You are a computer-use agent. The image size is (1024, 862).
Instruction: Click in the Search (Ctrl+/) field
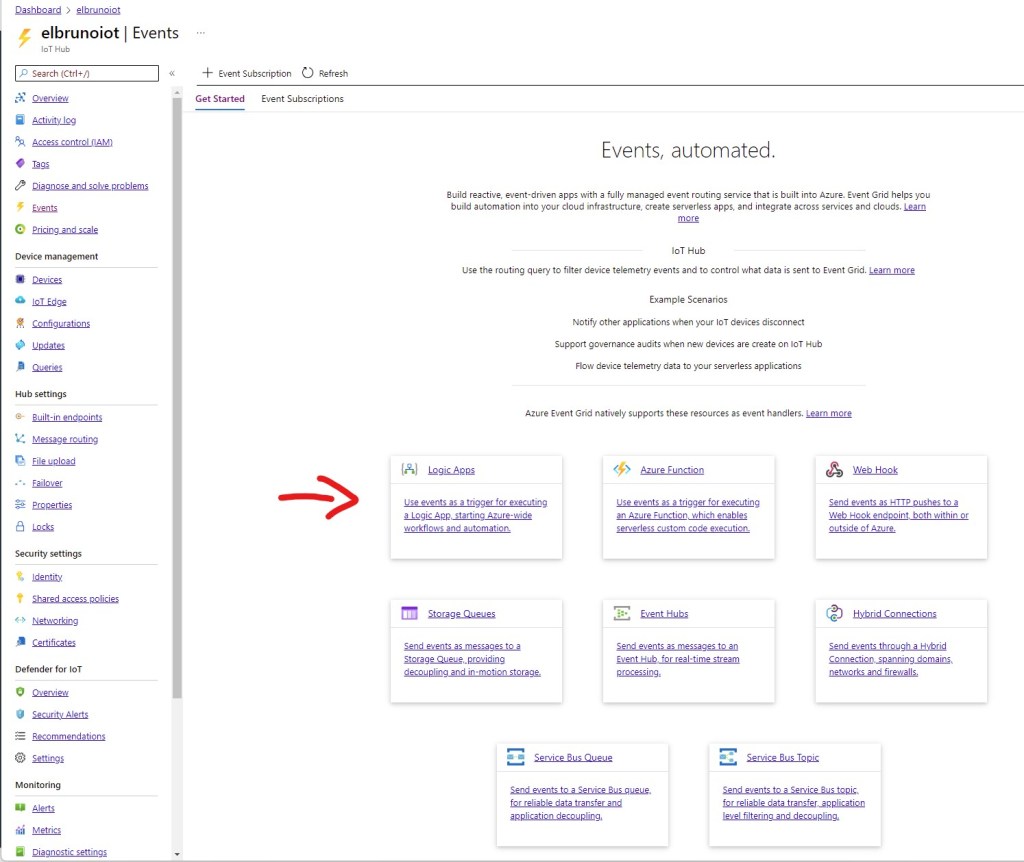coord(87,73)
